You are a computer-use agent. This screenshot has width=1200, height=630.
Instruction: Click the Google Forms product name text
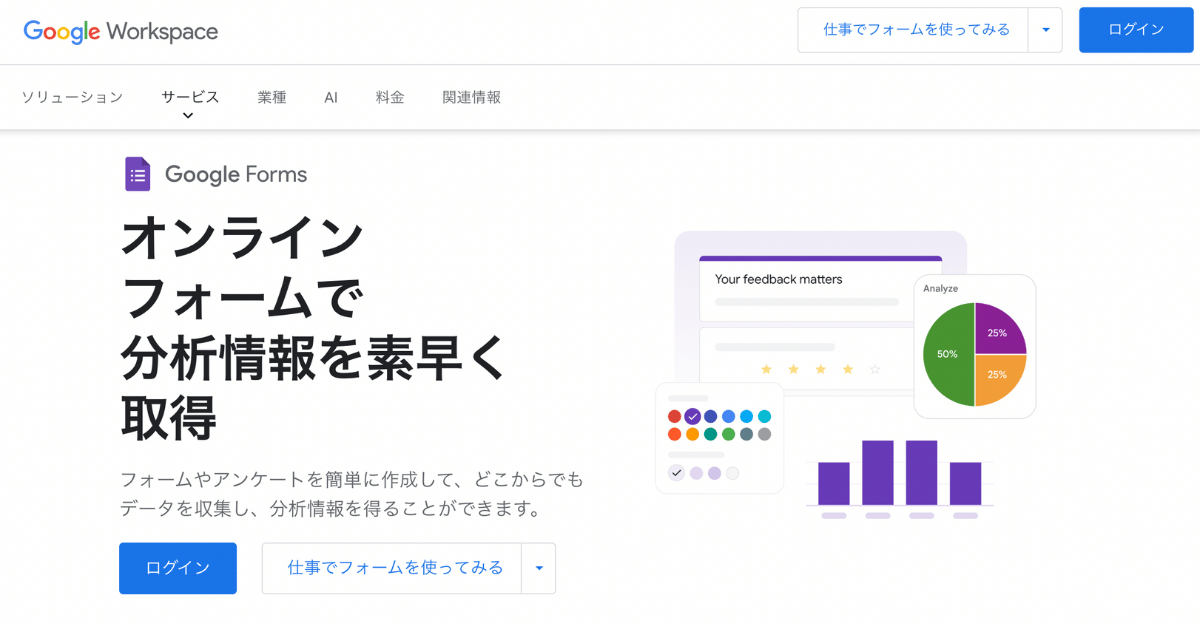click(236, 175)
